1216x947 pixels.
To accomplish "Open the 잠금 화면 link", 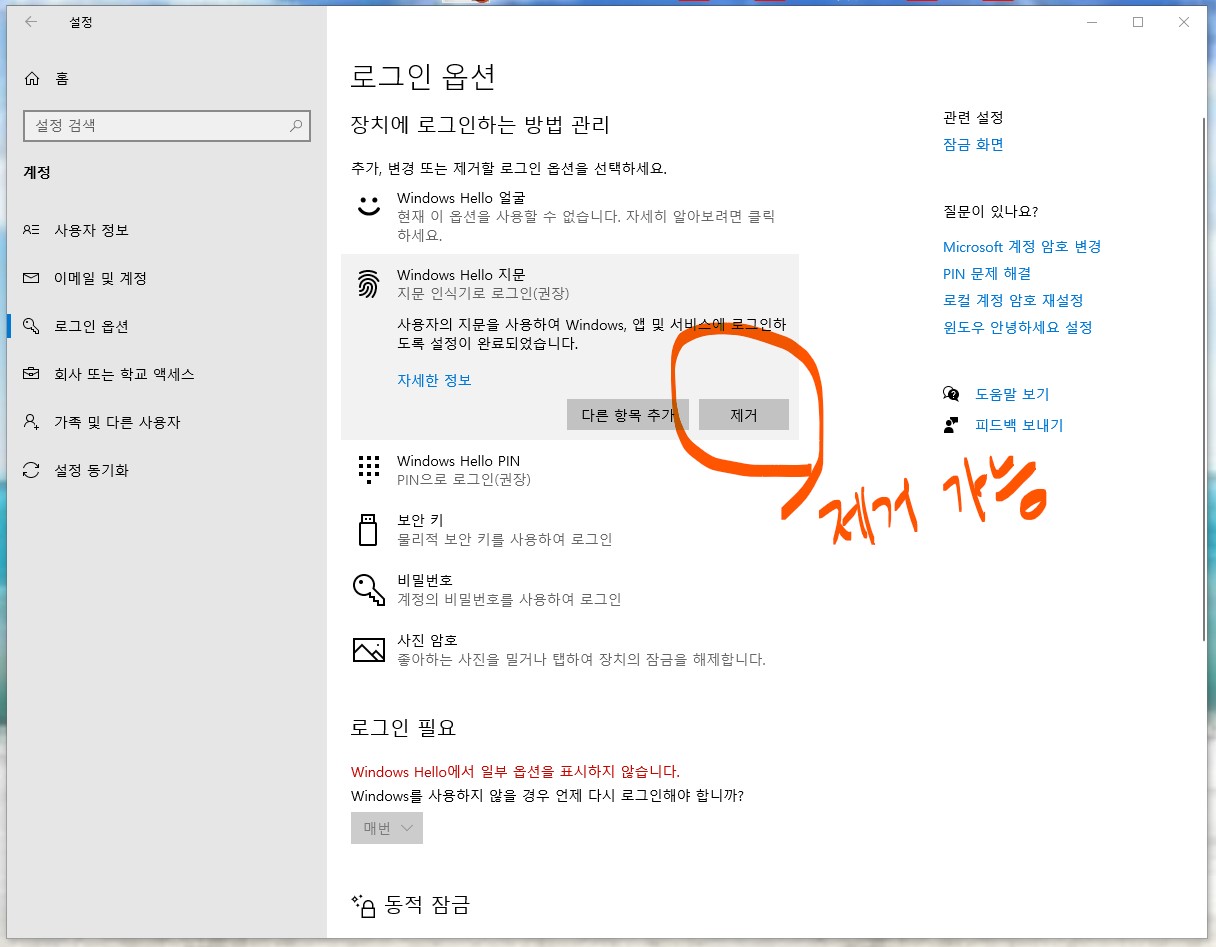I will pyautogui.click(x=973, y=145).
